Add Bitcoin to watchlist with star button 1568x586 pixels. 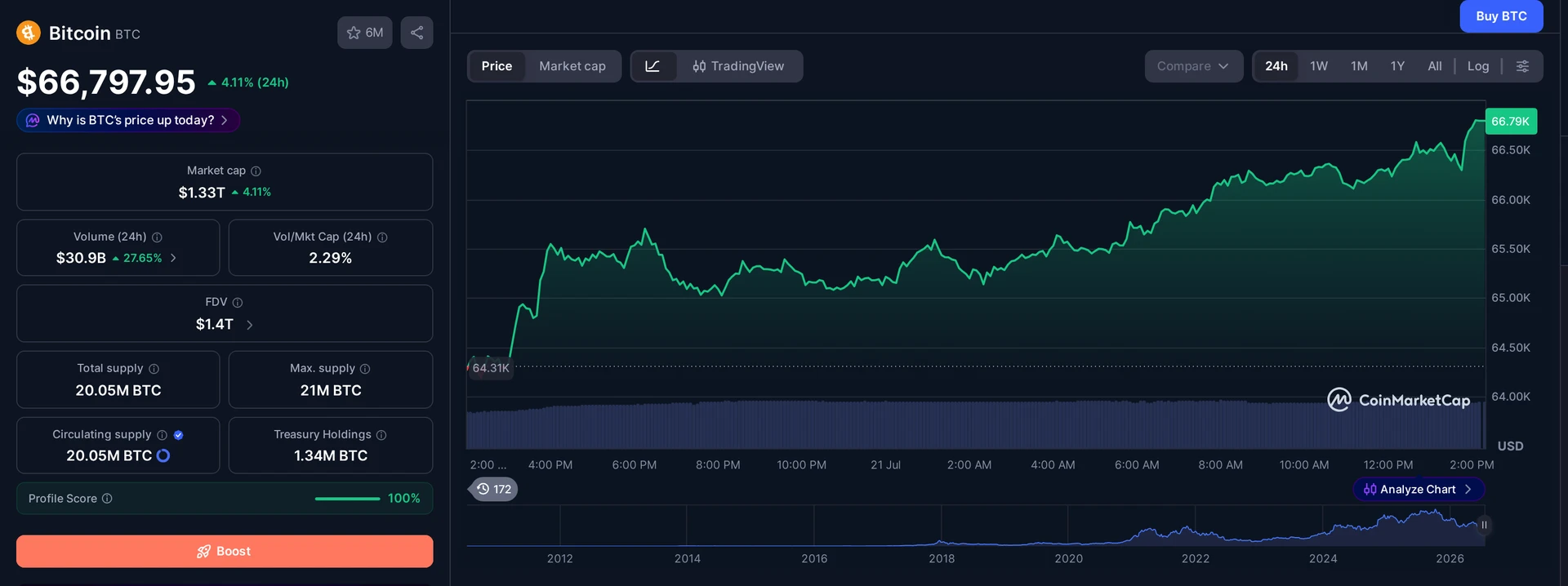(365, 33)
